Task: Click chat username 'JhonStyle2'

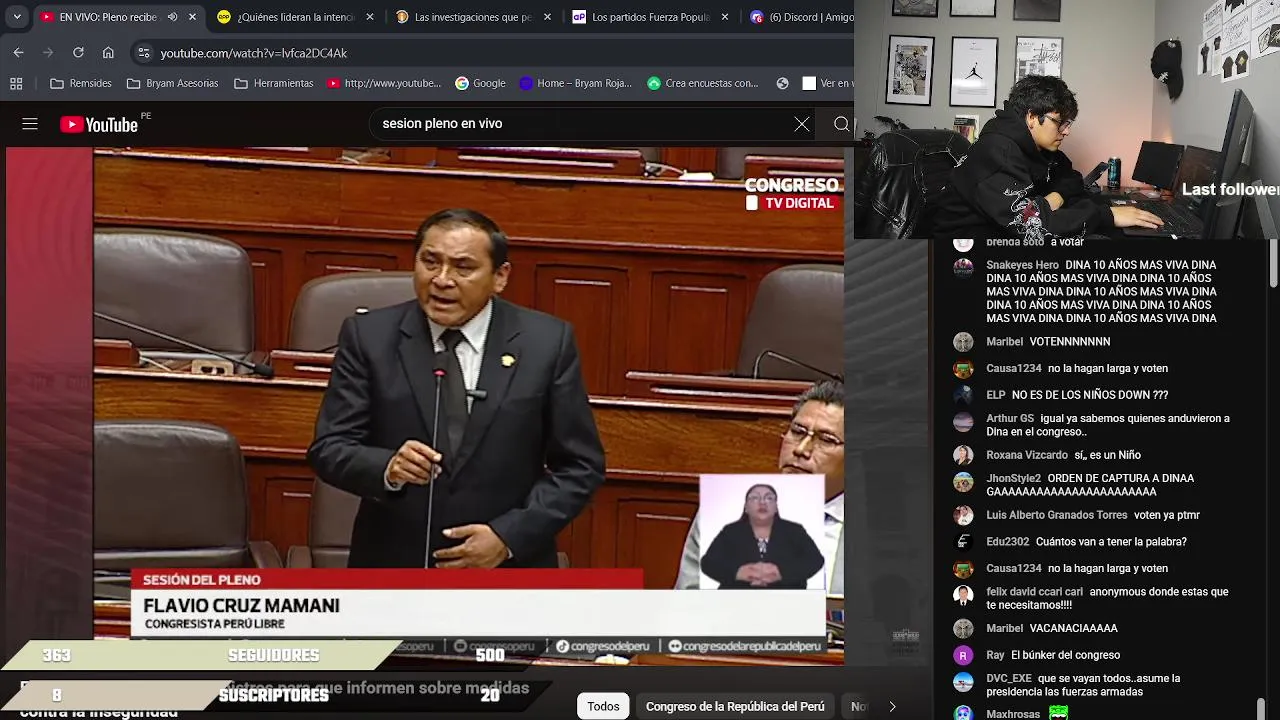Action: [x=1013, y=479]
